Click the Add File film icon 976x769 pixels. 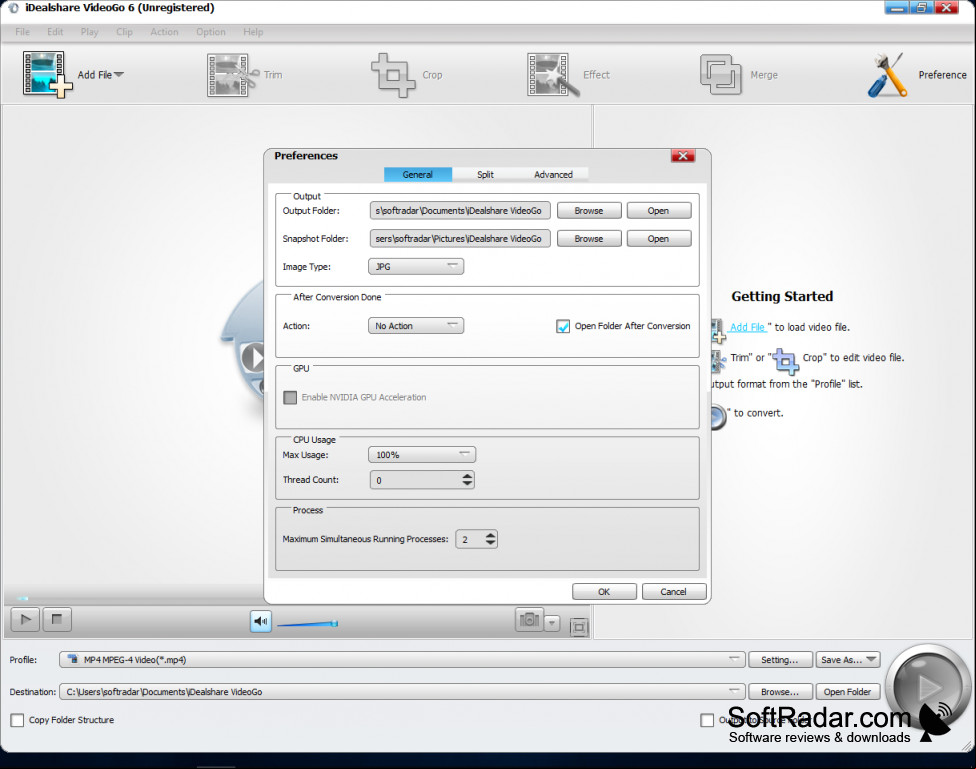(47, 75)
